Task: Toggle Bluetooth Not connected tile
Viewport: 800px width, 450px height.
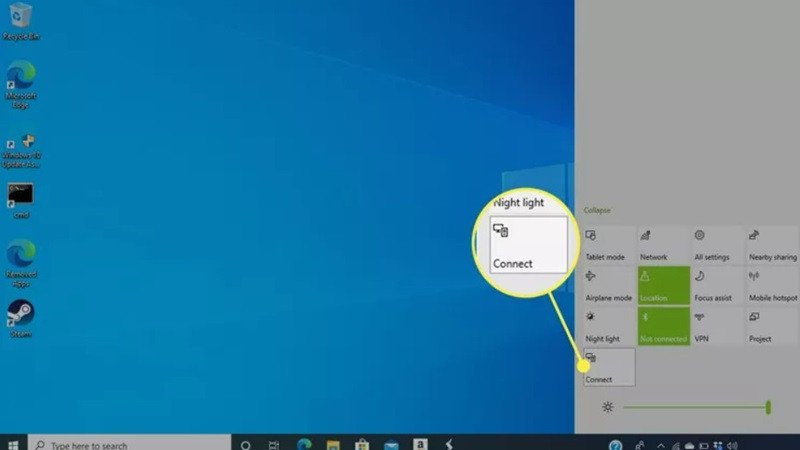Action: (x=663, y=327)
